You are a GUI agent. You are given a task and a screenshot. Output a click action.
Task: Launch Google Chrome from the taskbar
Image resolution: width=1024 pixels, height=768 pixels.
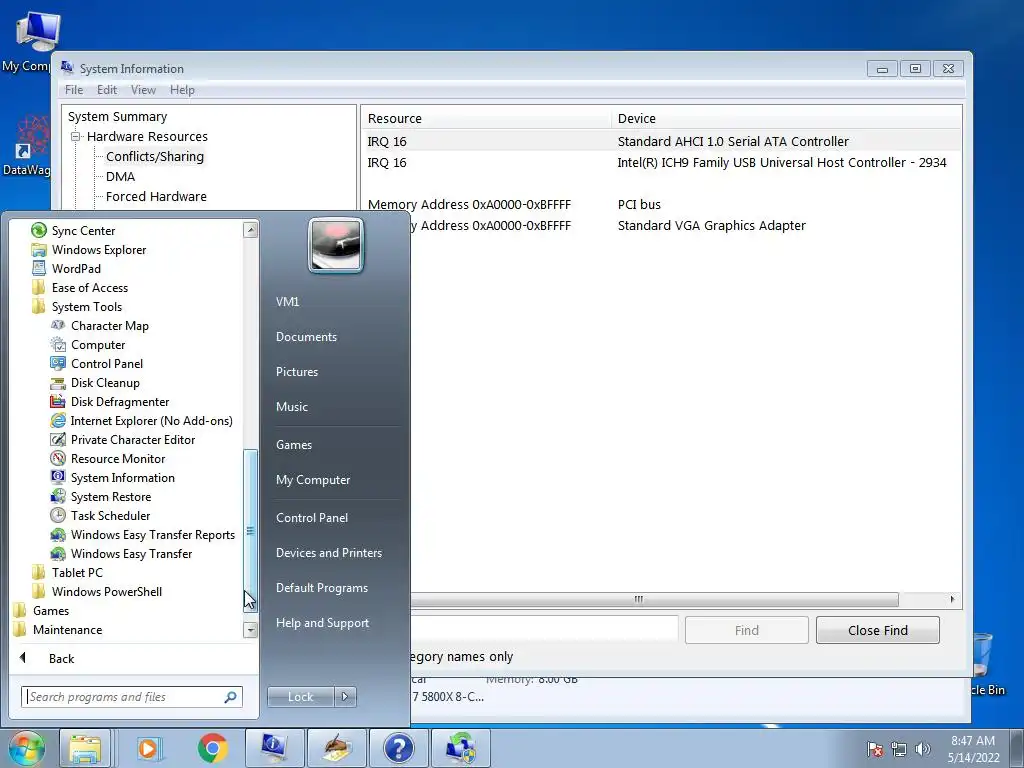[x=212, y=748]
